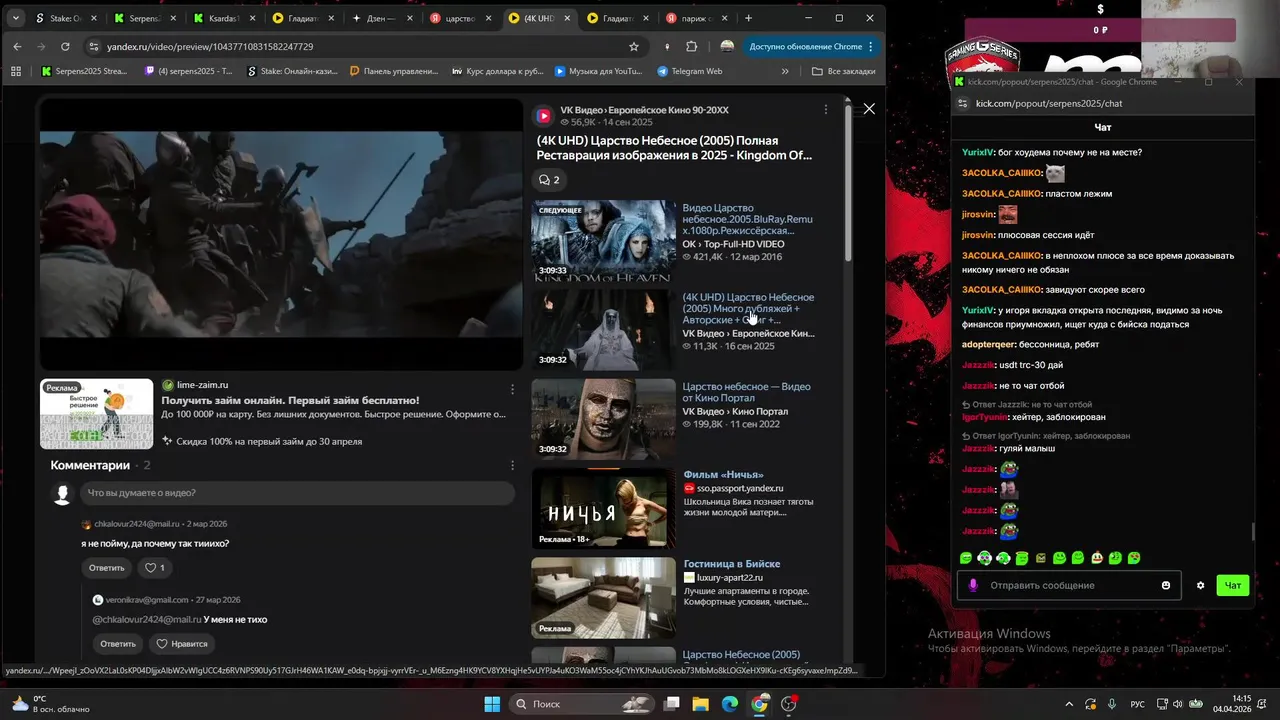This screenshot has height=720, width=1280.
Task: Click the Kick chat scrollbar
Action: 1251,531
